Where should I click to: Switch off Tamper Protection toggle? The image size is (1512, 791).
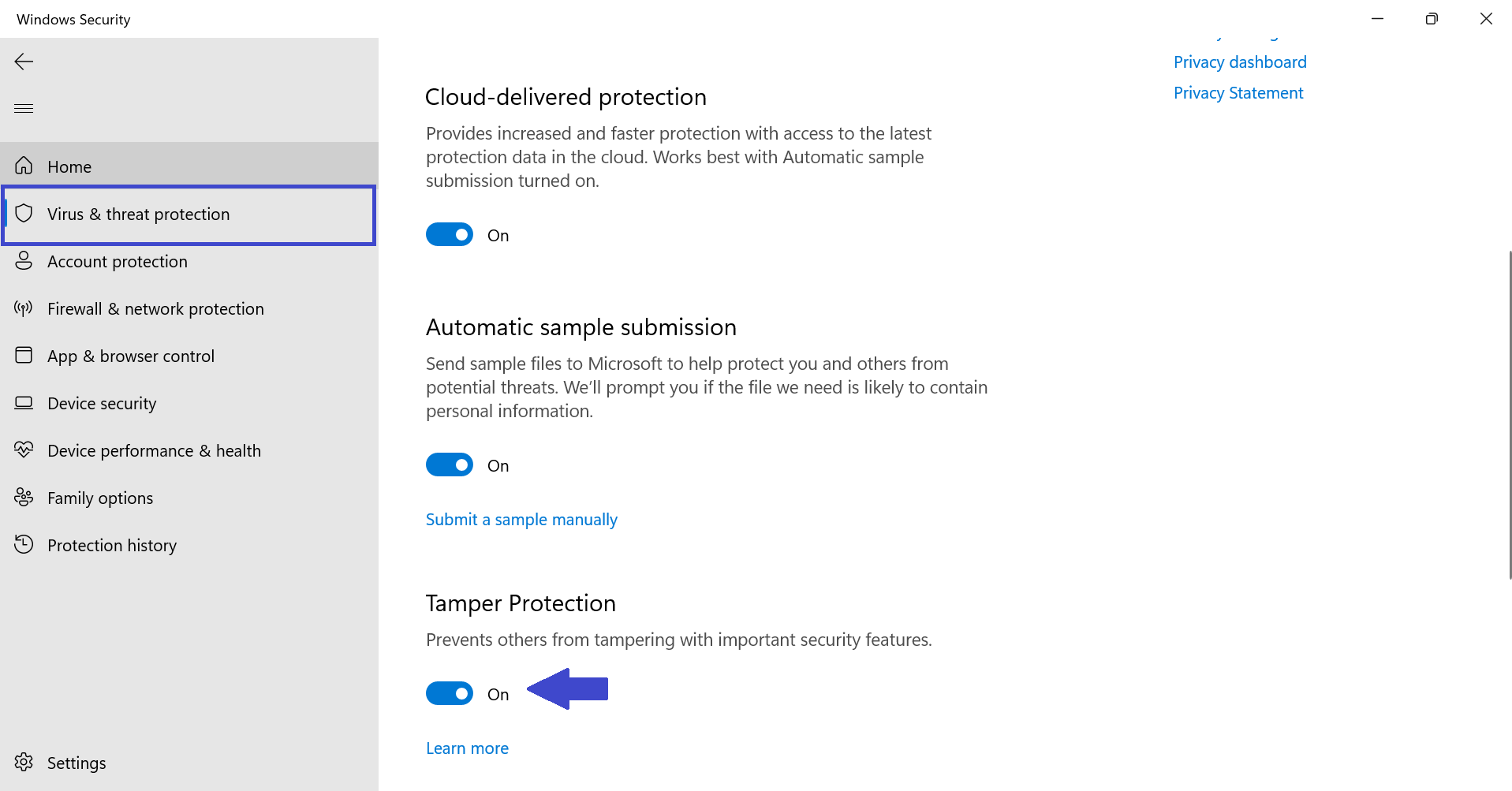tap(450, 693)
